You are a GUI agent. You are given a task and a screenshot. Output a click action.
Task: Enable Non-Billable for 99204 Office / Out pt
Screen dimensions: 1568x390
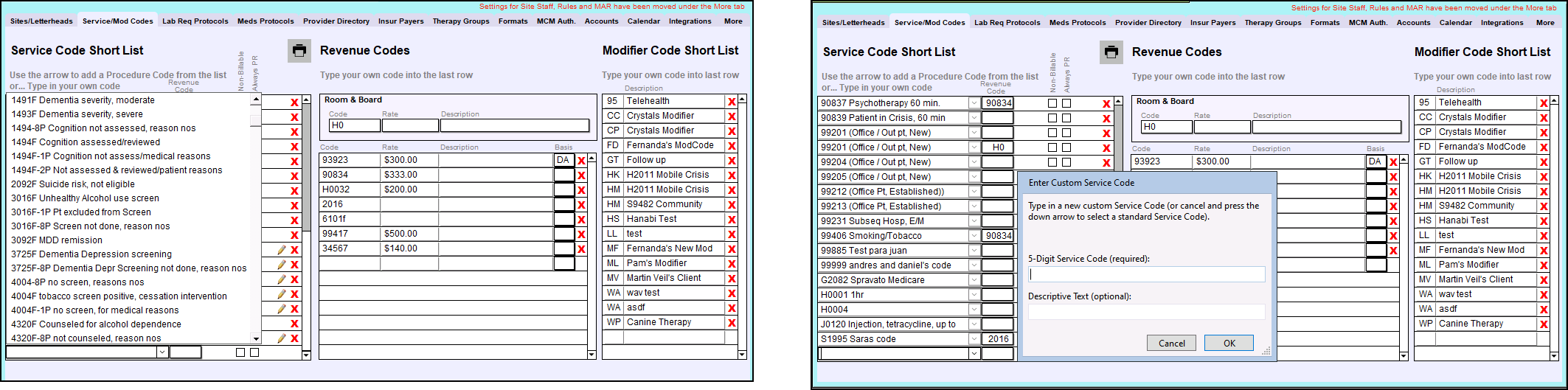pos(1052,162)
